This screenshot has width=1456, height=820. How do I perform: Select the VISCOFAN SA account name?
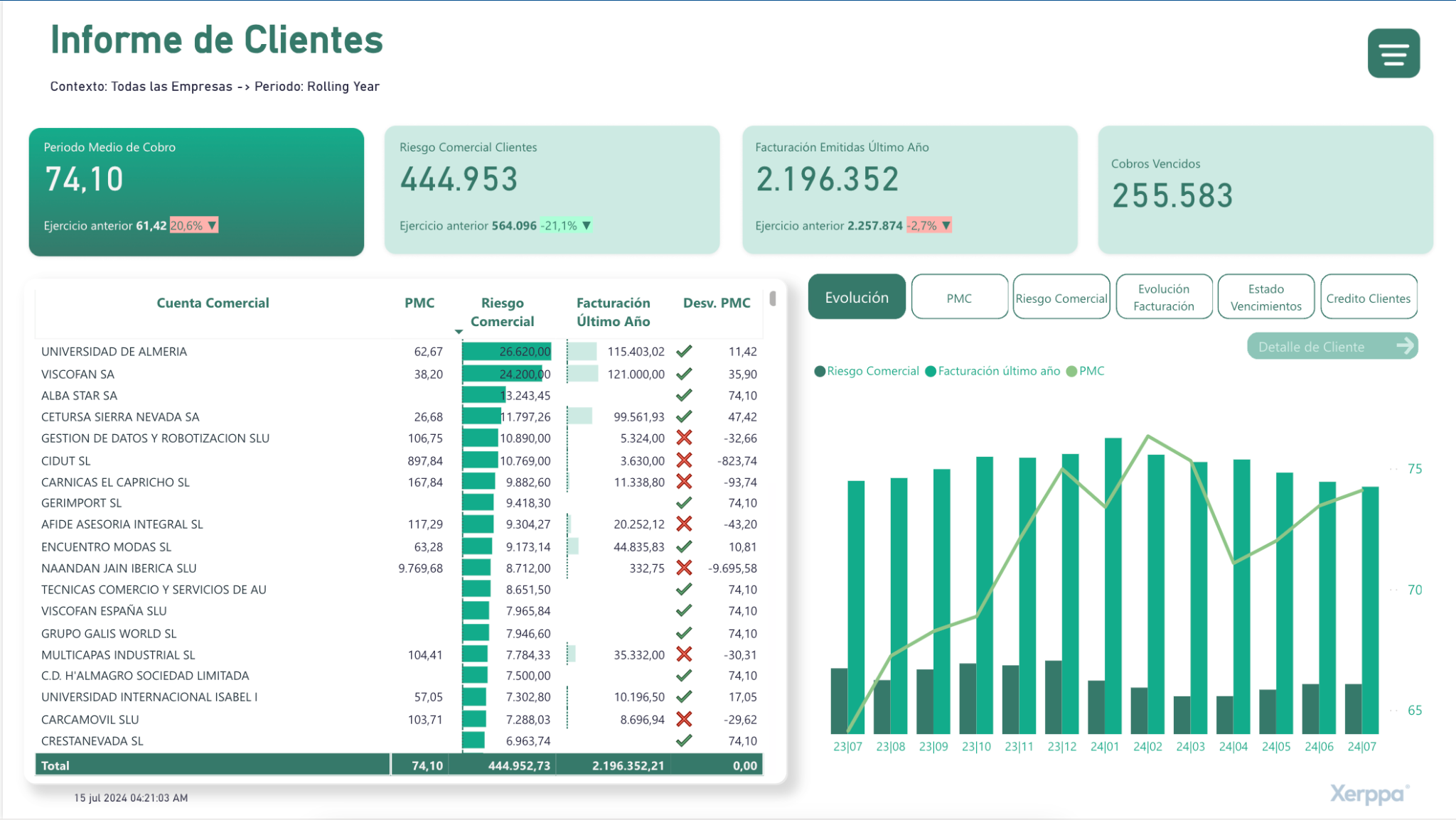[77, 374]
